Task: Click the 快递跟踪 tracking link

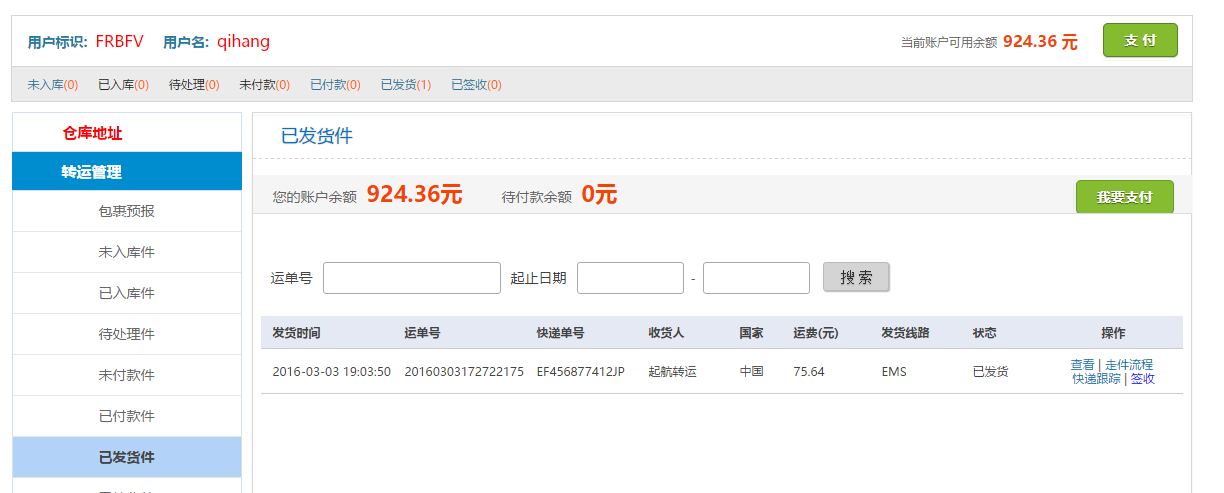Action: [x=1096, y=379]
